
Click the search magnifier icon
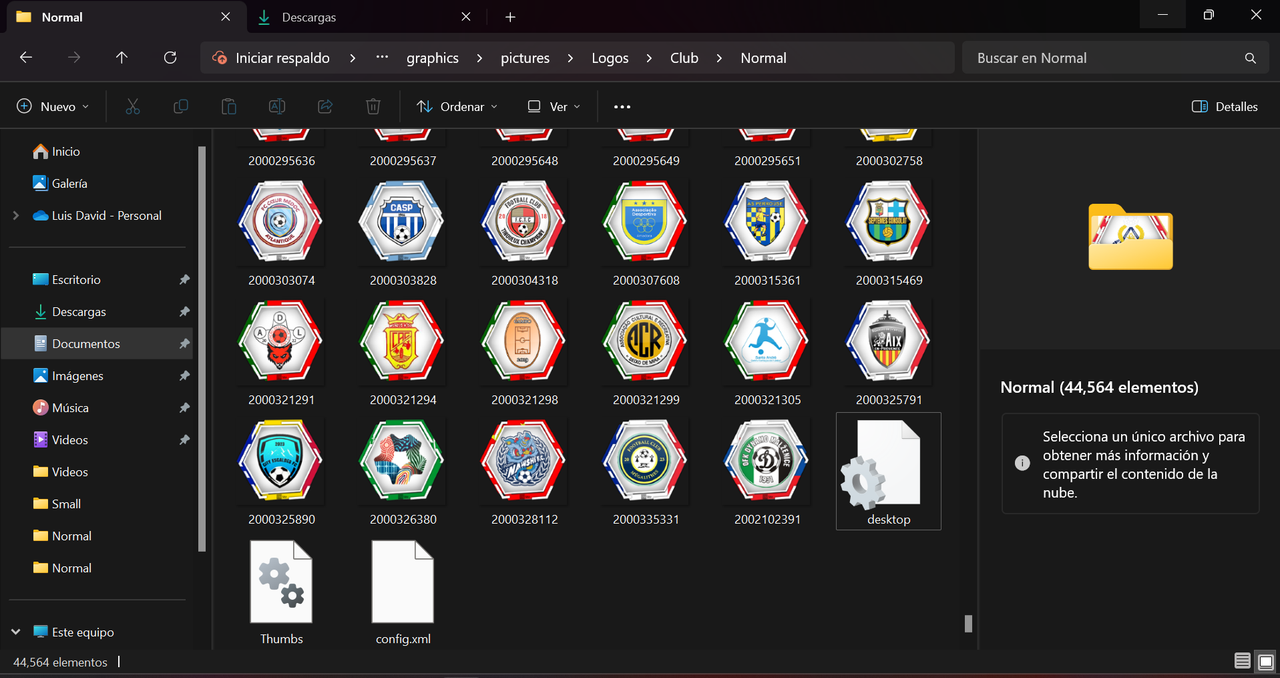(1250, 58)
